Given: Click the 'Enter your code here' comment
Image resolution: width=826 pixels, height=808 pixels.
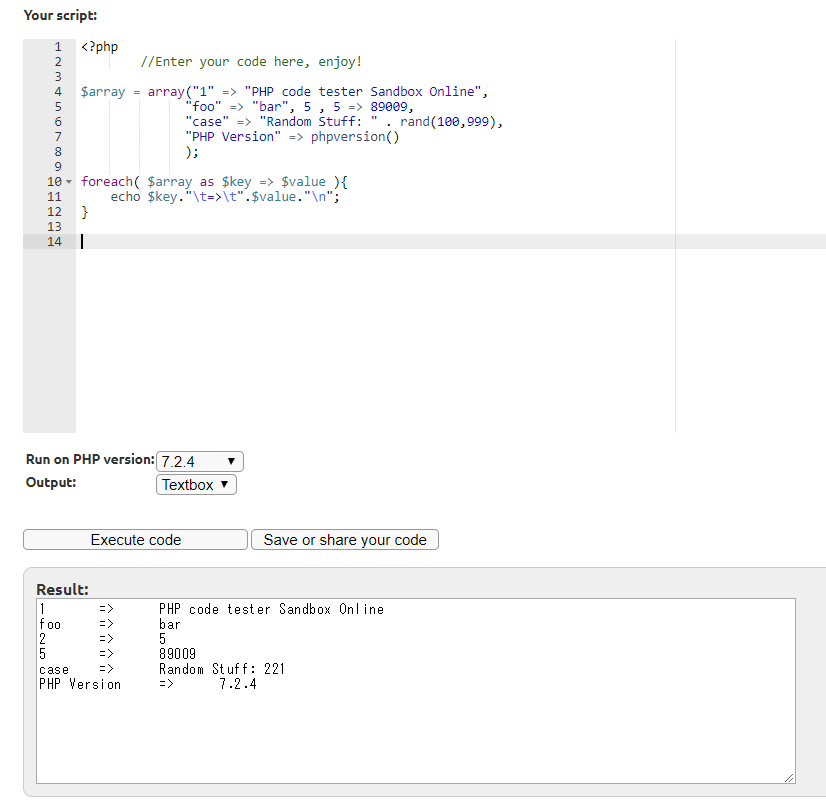Looking at the screenshot, I should tap(251, 62).
